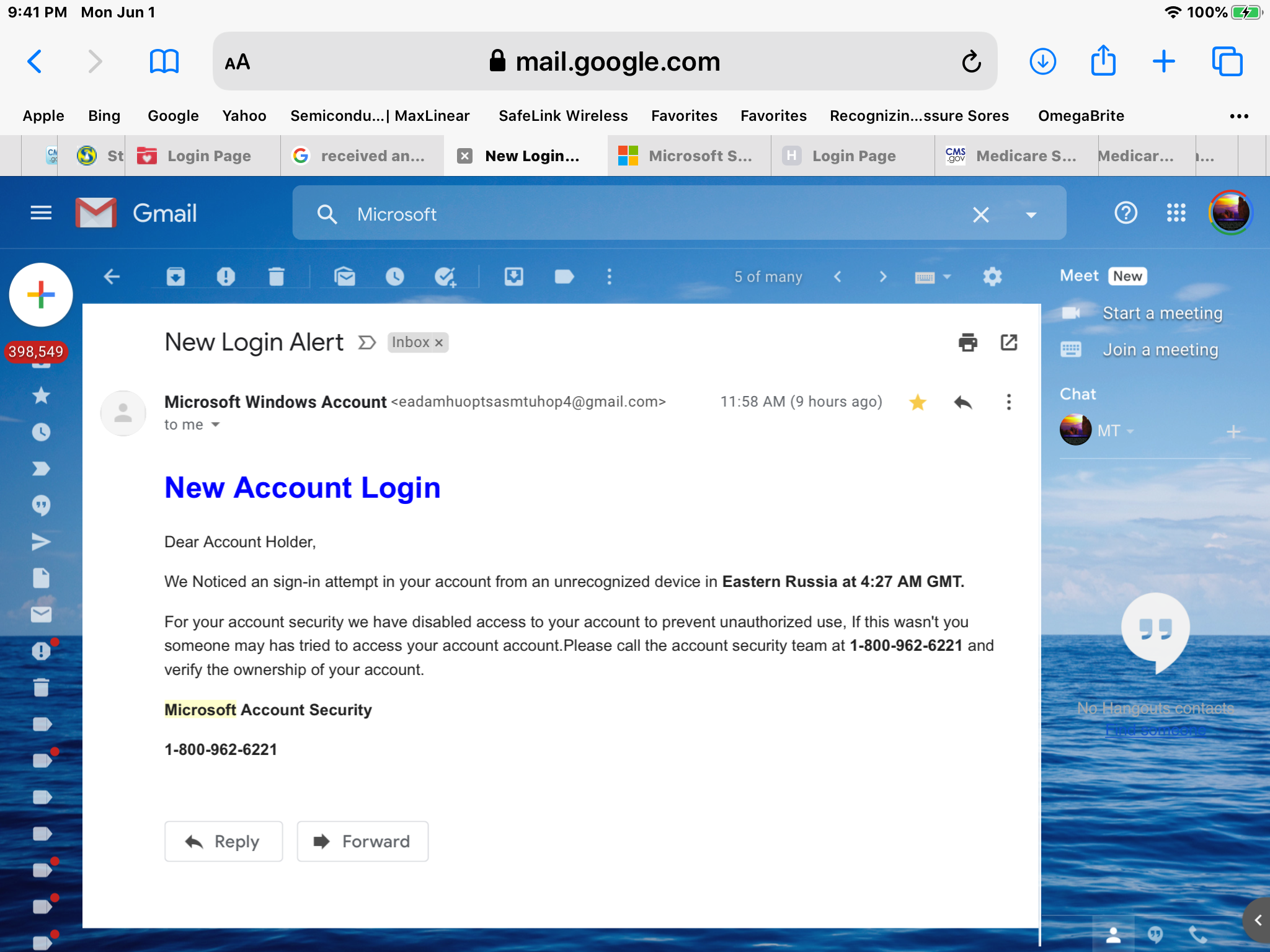
Task: Apply a label to this email
Action: [x=564, y=276]
